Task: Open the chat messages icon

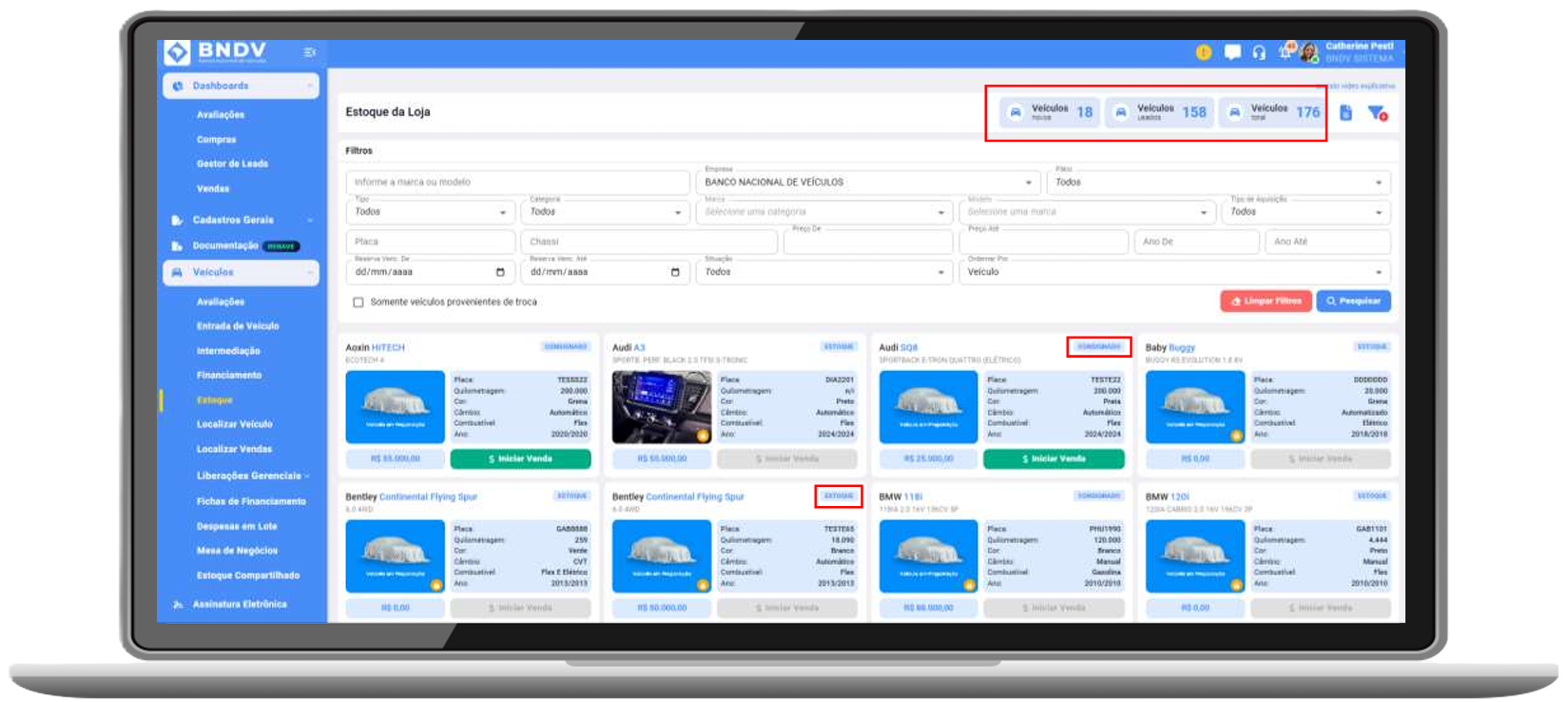Action: point(1232,52)
